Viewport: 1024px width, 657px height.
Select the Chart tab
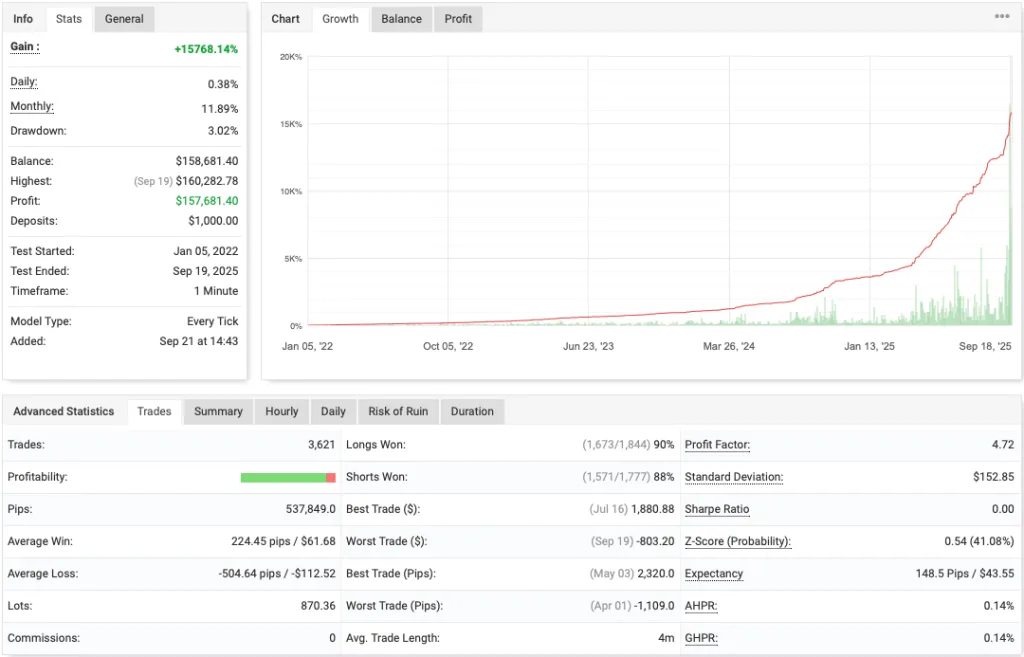point(287,18)
